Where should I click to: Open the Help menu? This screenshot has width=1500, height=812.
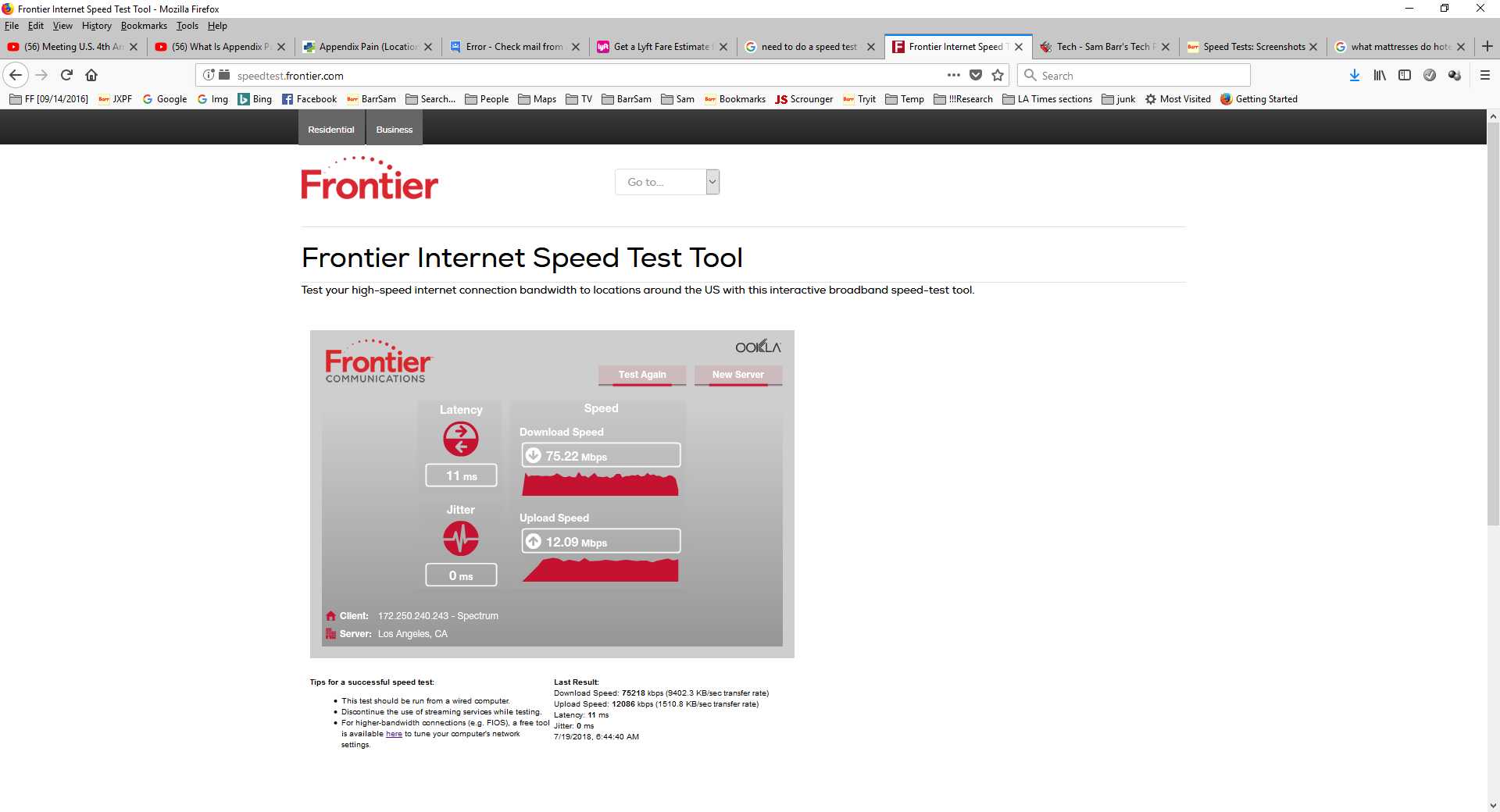217,26
